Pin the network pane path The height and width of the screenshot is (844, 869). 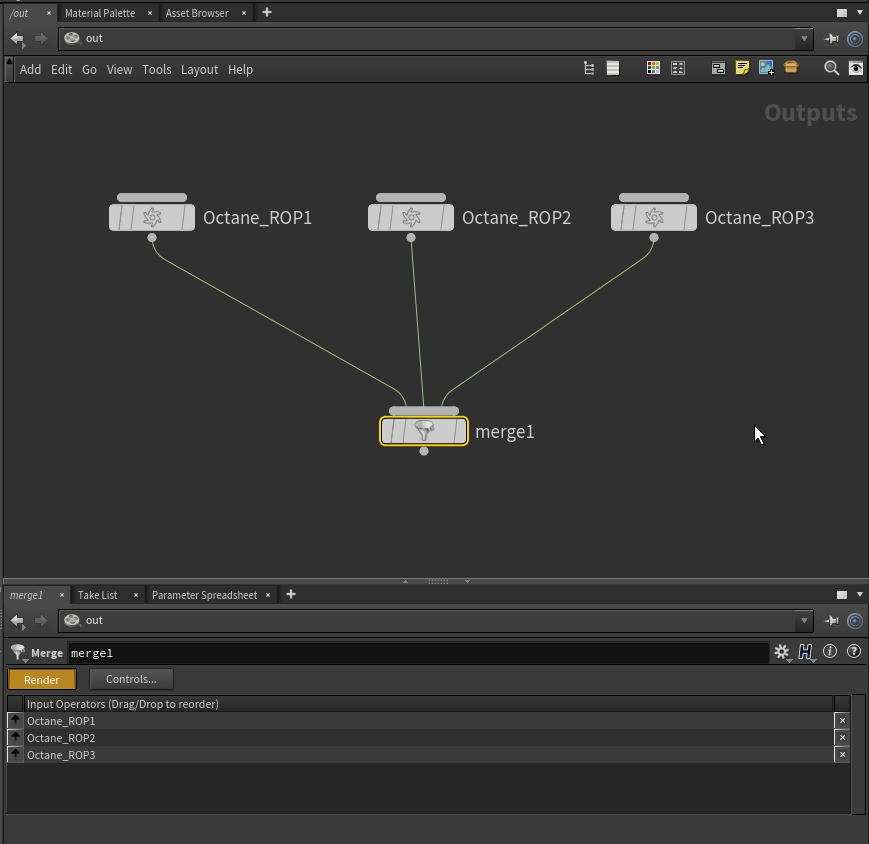831,39
